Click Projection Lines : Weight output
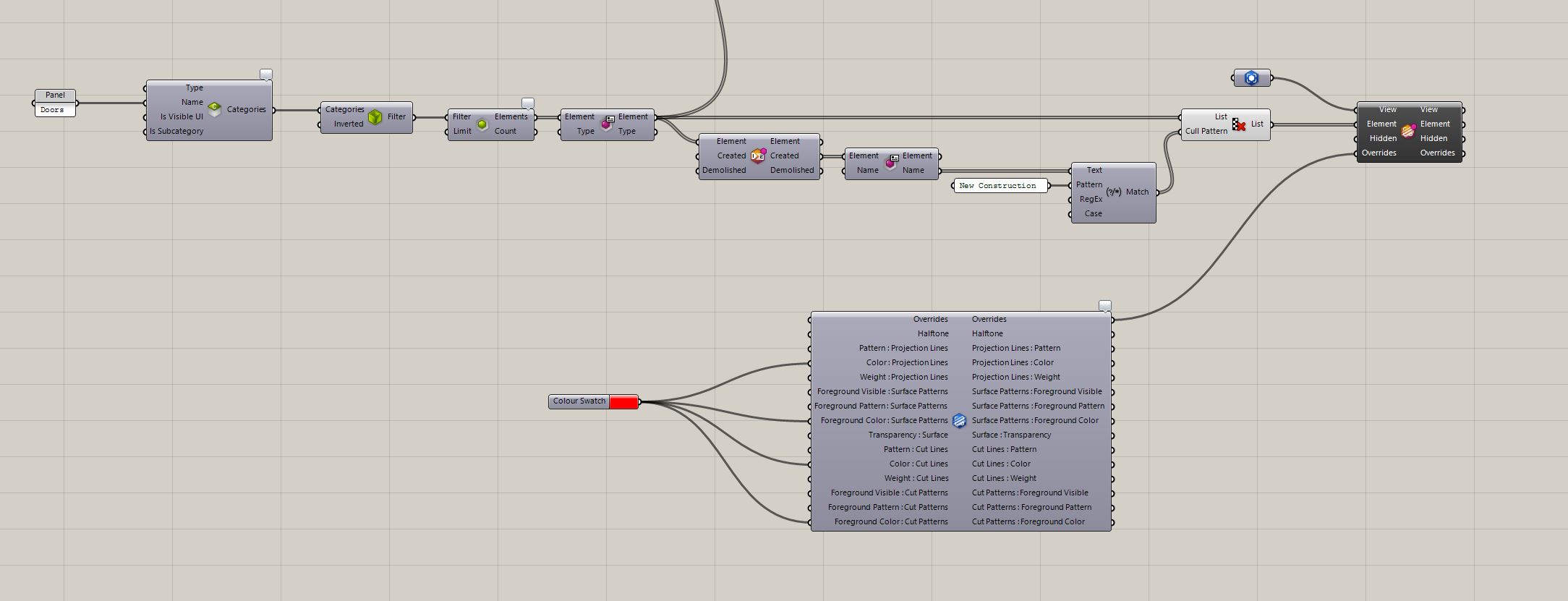1568x601 pixels. coord(1016,377)
